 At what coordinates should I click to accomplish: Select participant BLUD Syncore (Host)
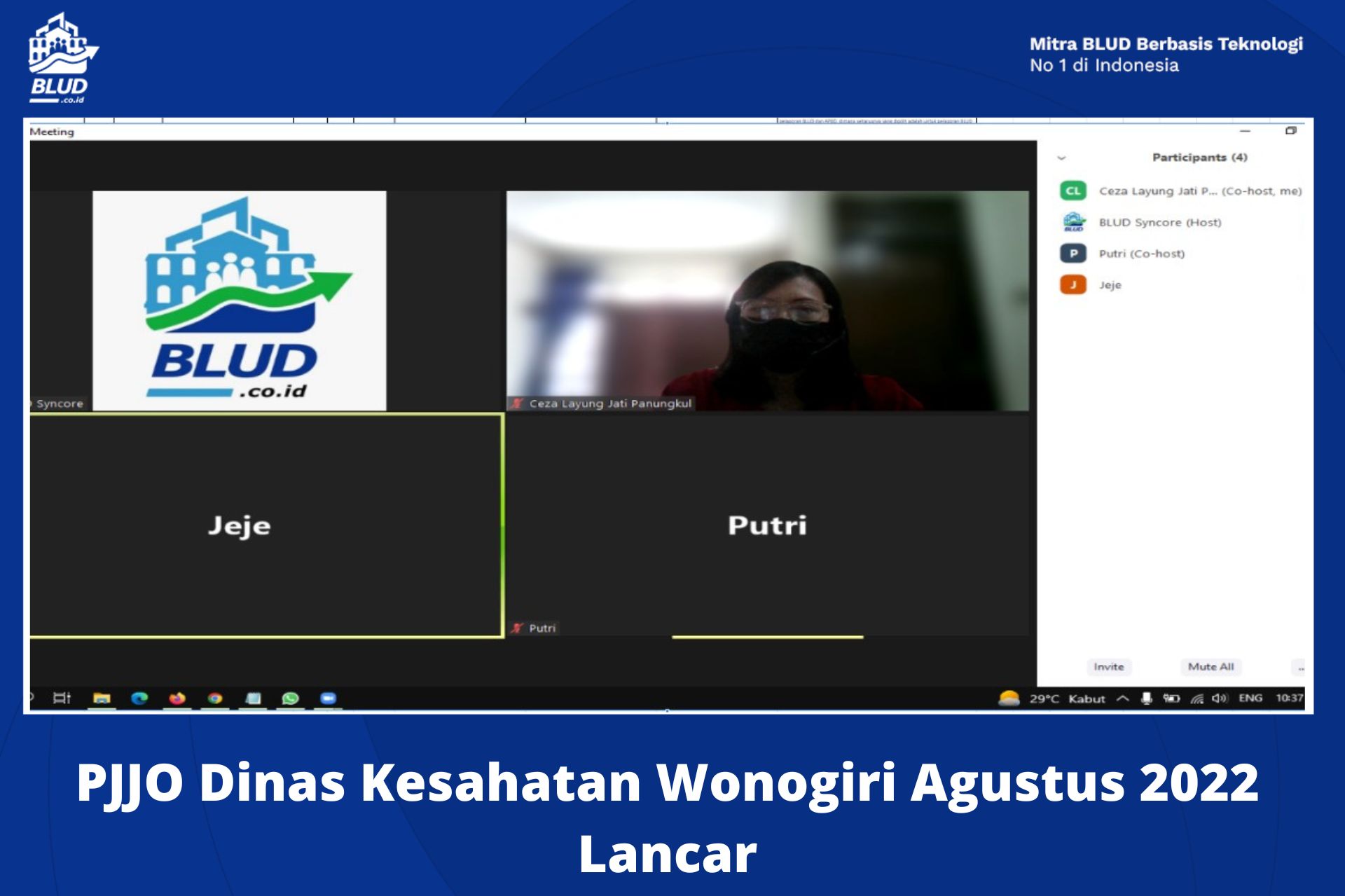tap(1181, 222)
